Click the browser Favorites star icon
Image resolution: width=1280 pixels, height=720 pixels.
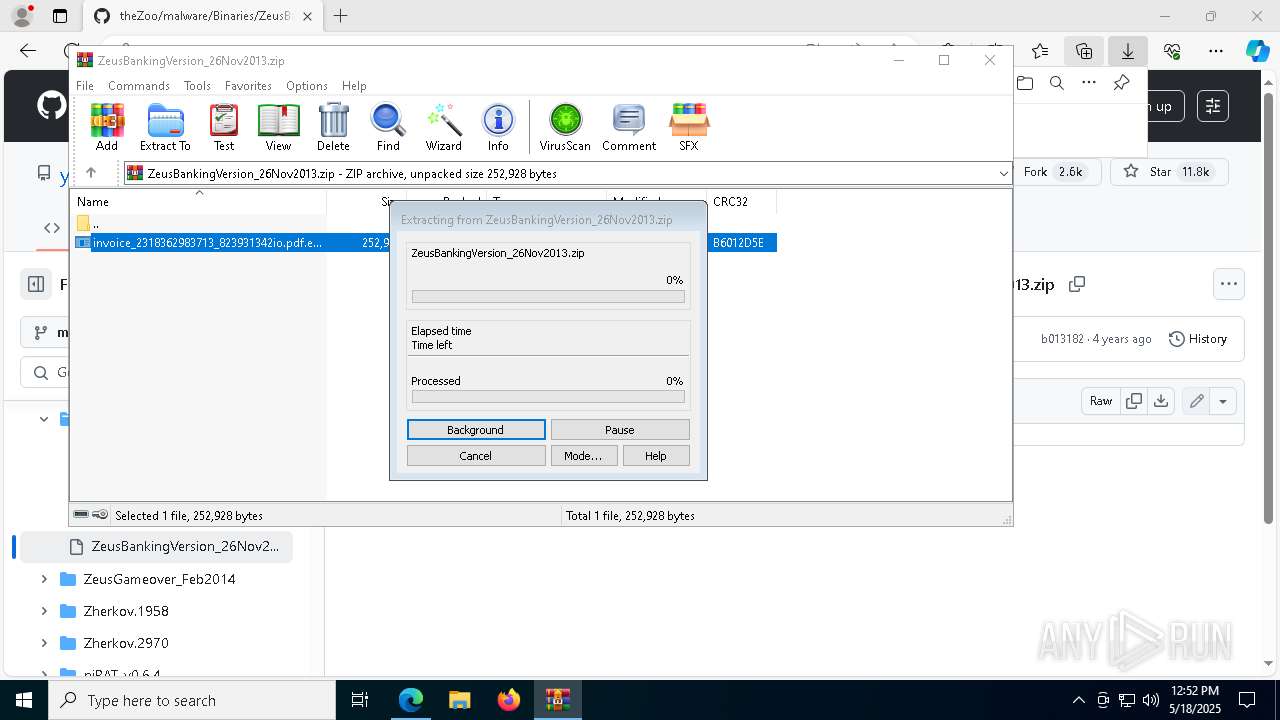(x=1040, y=51)
